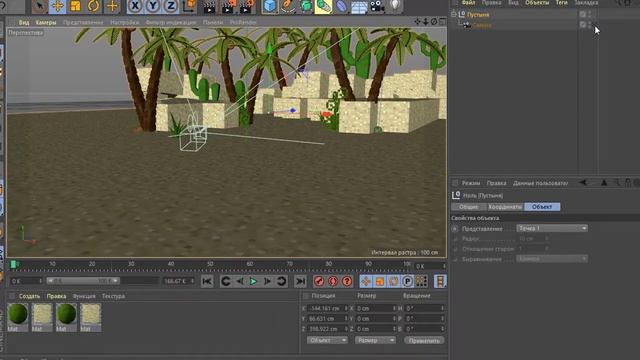Screen dimensions: 640x360
Task: Select Пустыня object in the hierarchy
Action: point(478,15)
